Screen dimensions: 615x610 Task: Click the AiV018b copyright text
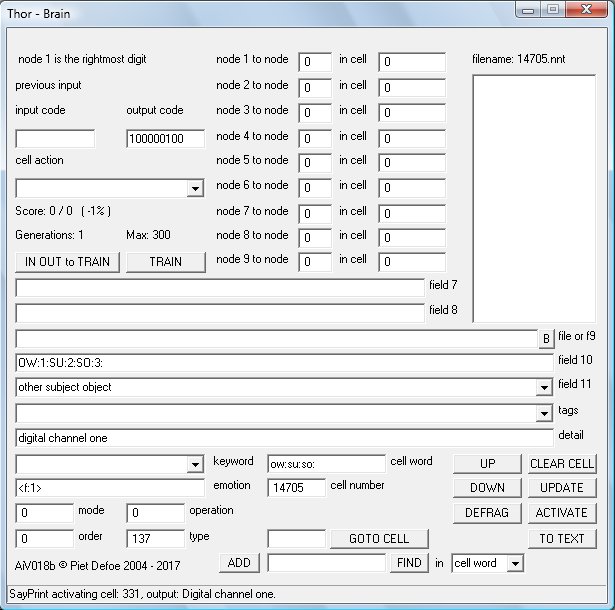97,566
